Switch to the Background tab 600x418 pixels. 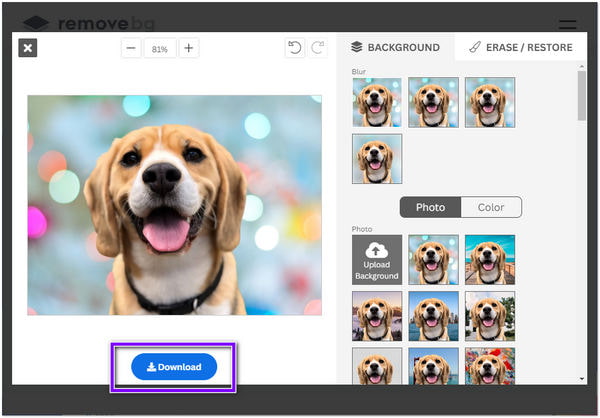(x=395, y=47)
